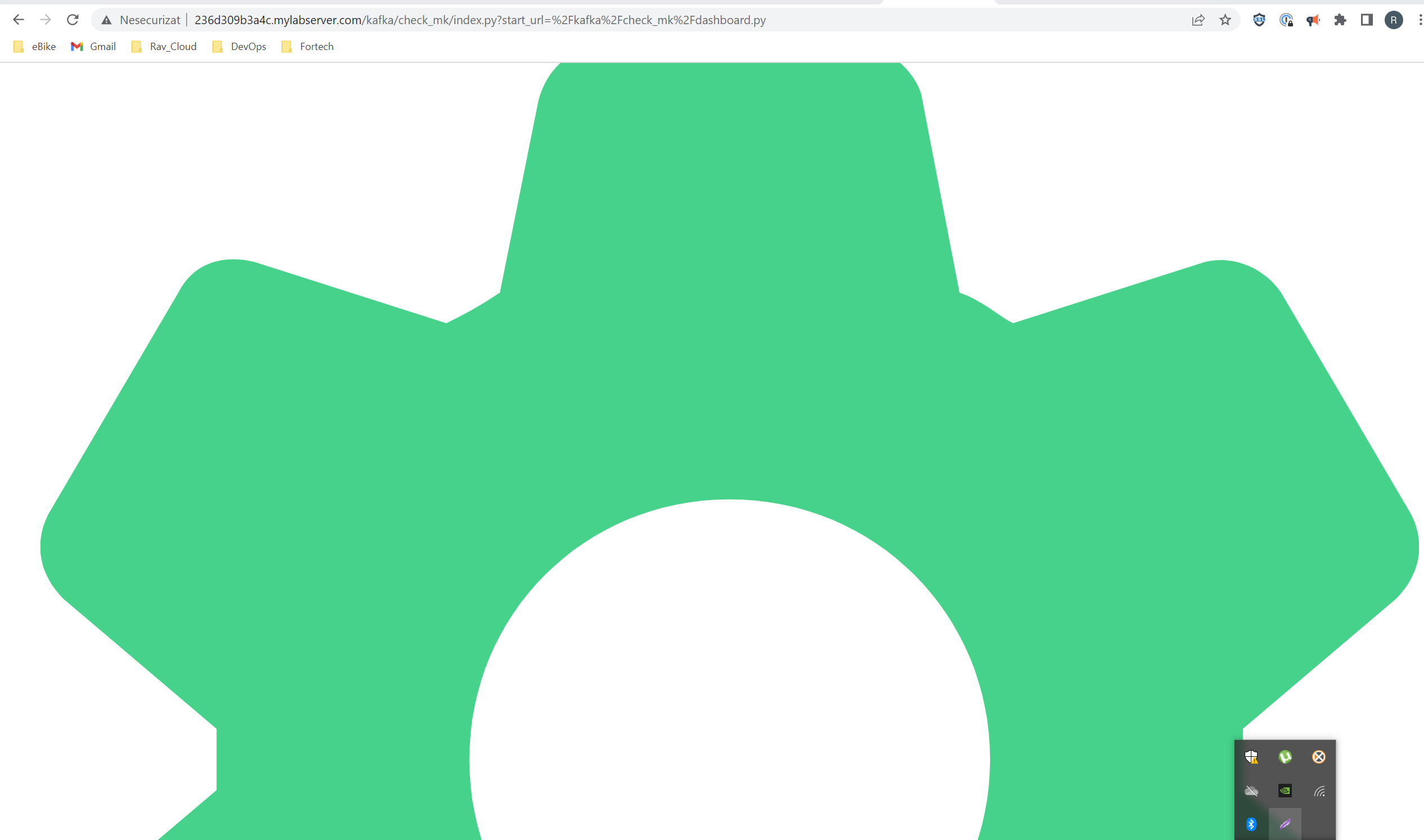Open the Rav_Cloud bookmarks folder

point(164,47)
